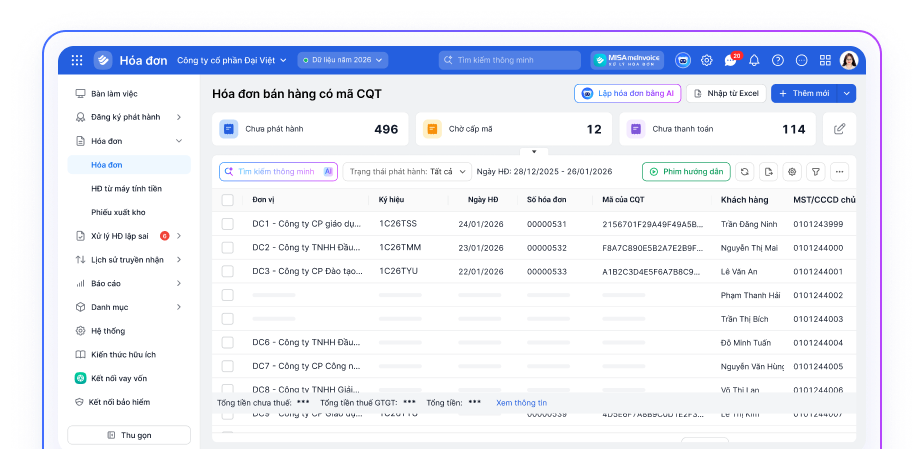Click the Tìm kiếm thông minh header search field
The width and height of the screenshot is (924, 449).
click(510, 60)
